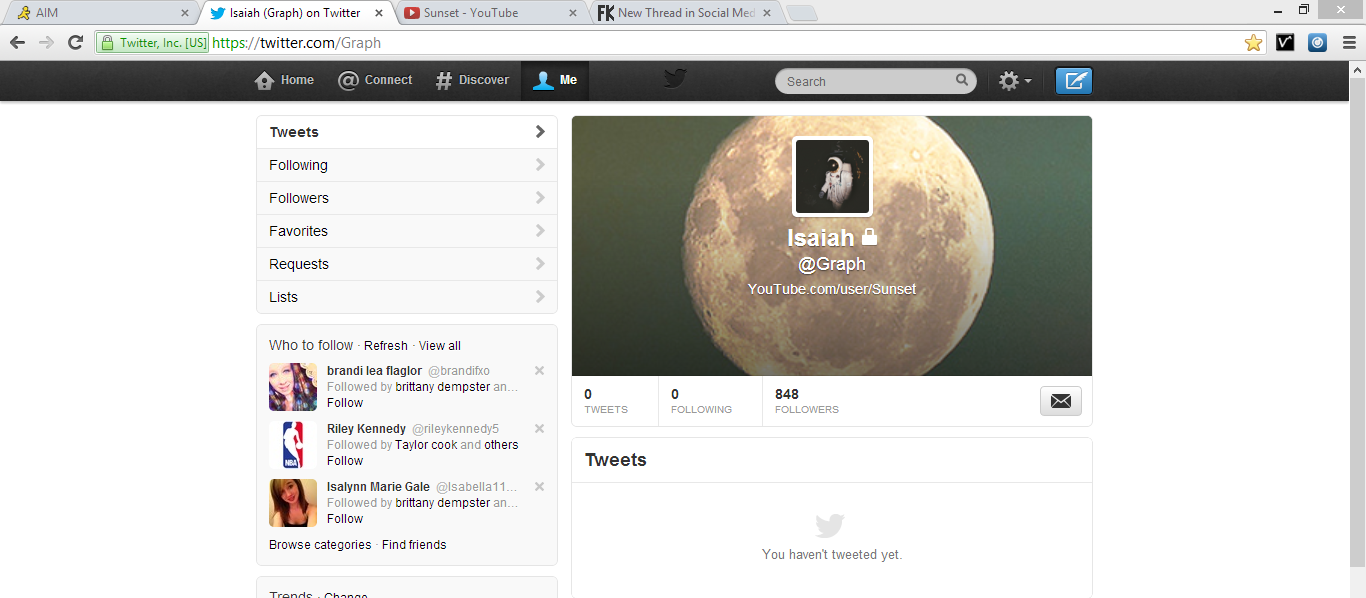Click the Twitter bird logo in navbar
The width and height of the screenshot is (1366, 598).
[x=675, y=78]
